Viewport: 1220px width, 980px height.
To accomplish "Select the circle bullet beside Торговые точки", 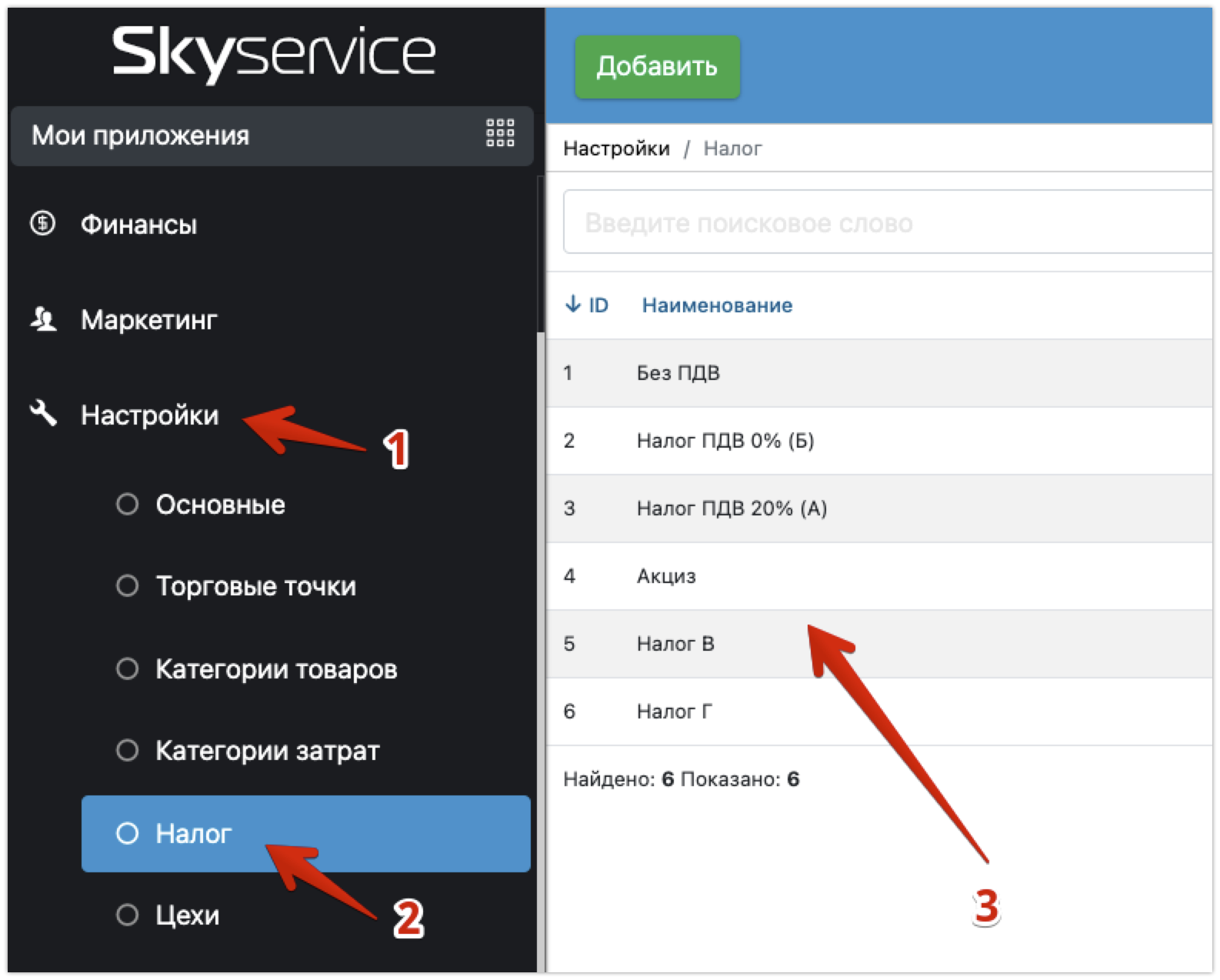I will [x=127, y=586].
